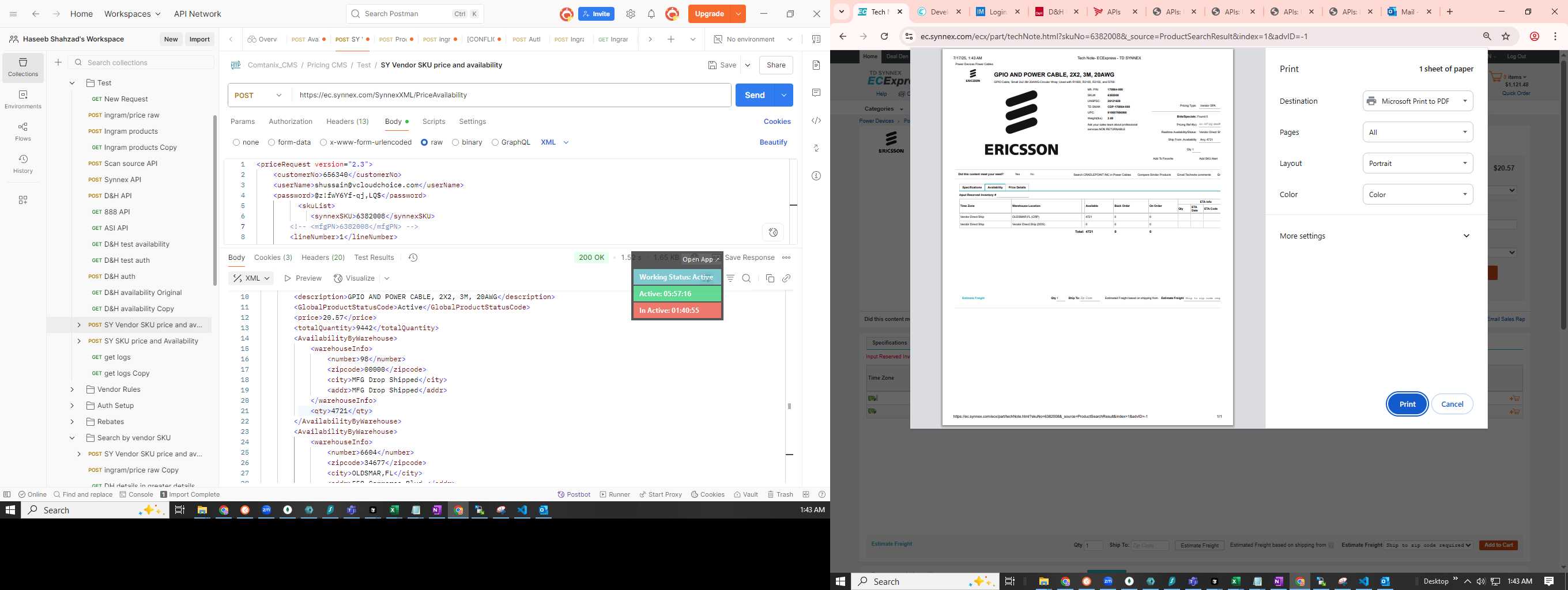
Task: Click the Windows Start button in right taskbar
Action: click(840, 581)
